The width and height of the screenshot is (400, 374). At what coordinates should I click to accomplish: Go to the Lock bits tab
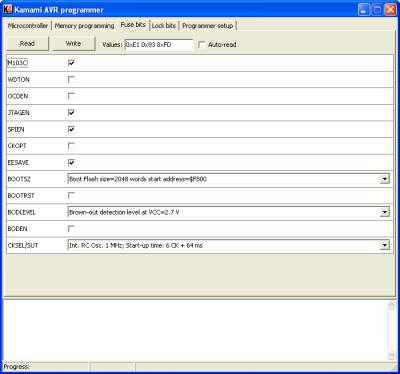click(x=164, y=26)
